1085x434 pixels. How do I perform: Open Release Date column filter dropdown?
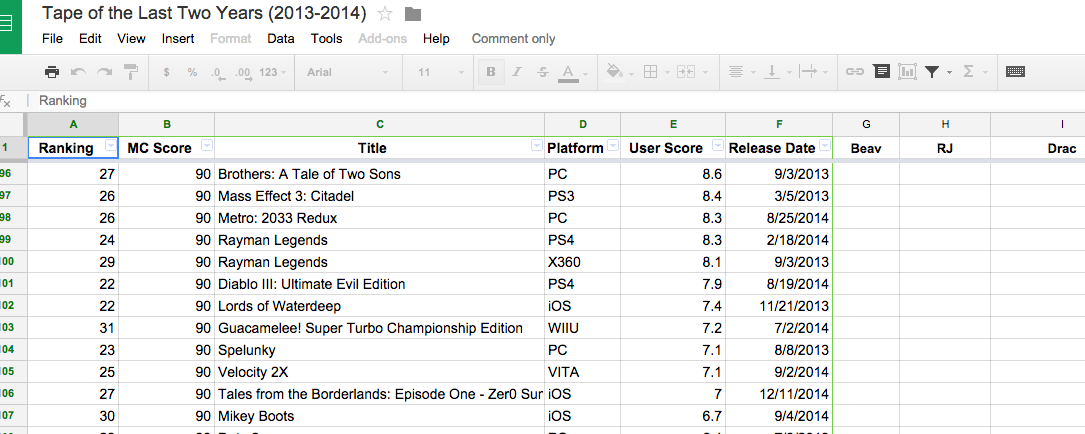click(x=824, y=146)
